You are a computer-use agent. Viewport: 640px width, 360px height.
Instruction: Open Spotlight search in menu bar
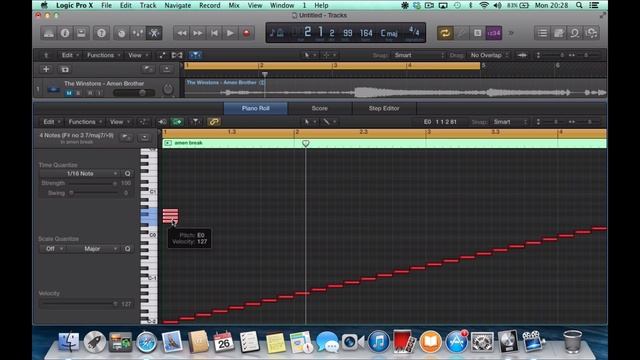pos(579,5)
